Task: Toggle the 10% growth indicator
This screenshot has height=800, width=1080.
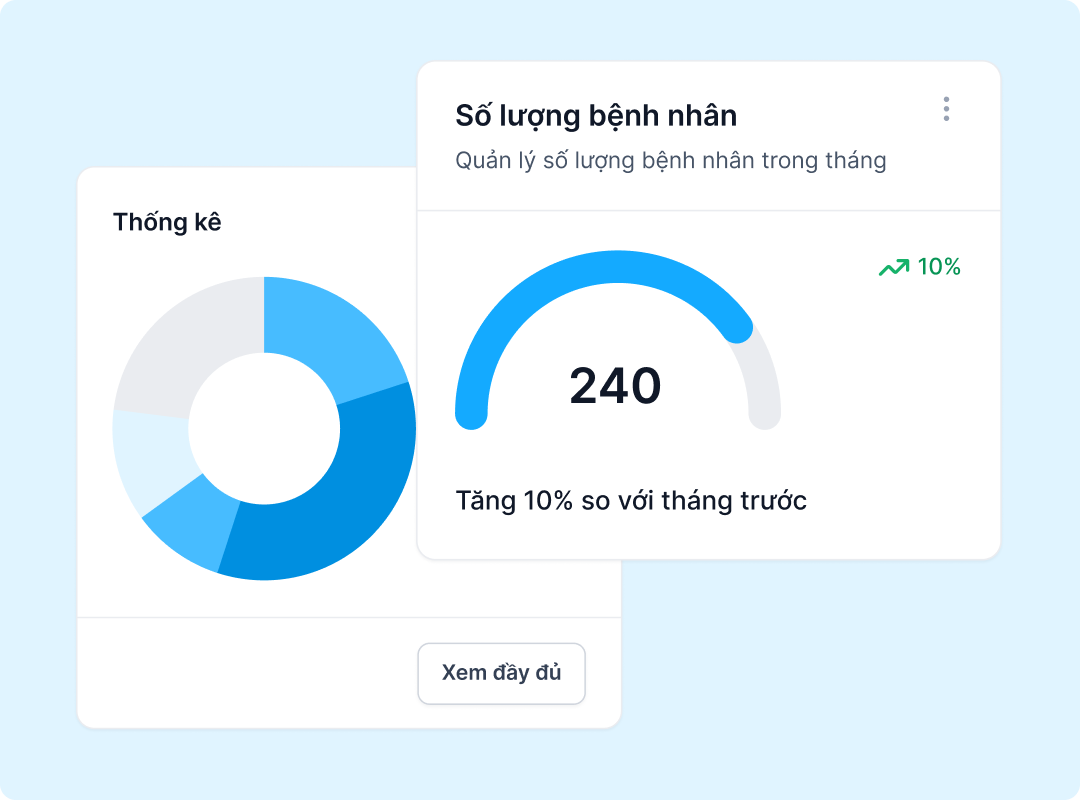Action: 939,267
